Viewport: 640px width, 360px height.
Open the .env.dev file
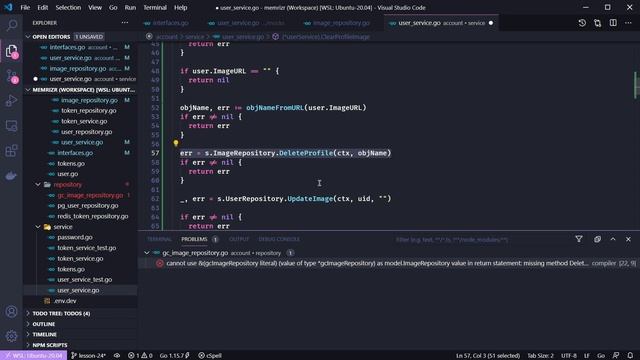coord(65,301)
